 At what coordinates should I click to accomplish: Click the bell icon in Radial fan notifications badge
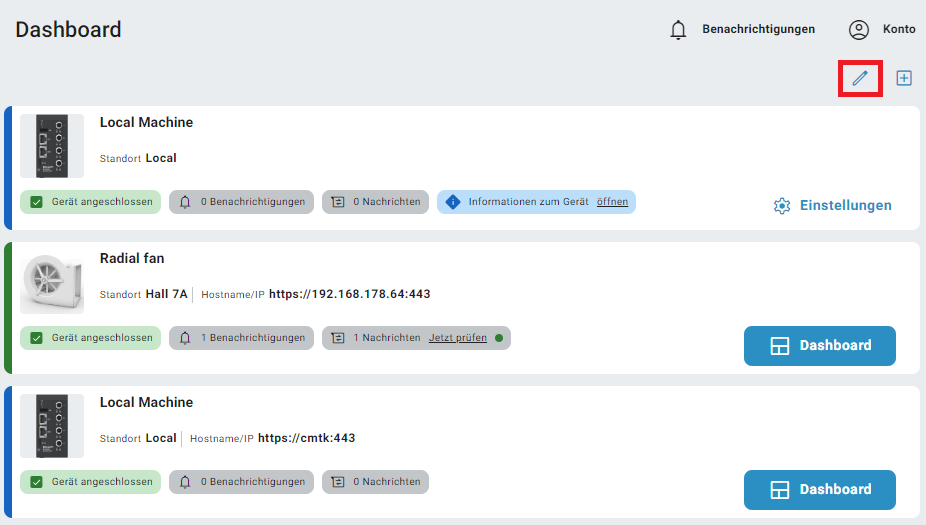click(185, 338)
